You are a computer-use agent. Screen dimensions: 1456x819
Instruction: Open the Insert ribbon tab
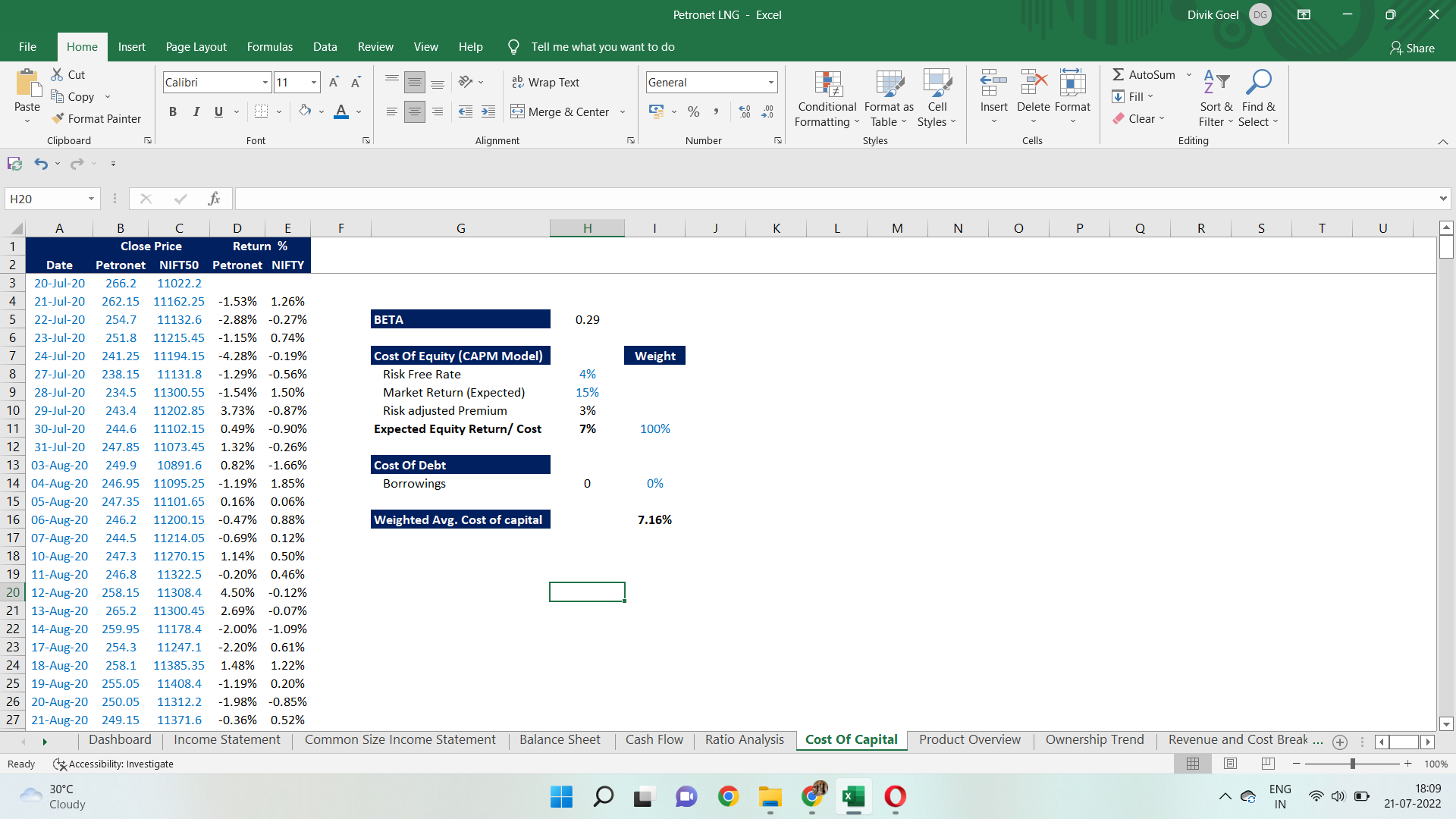(131, 47)
